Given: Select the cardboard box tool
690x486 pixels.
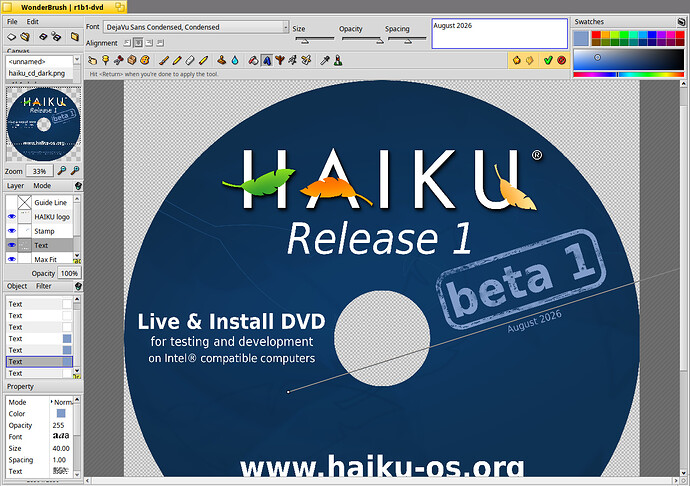Looking at the screenshot, I should 132,60.
